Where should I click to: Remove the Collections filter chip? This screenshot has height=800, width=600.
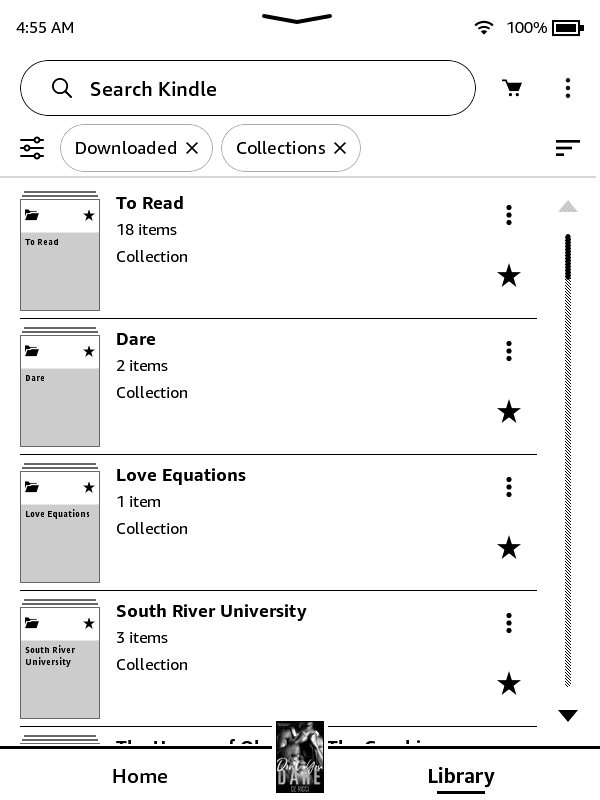(340, 148)
